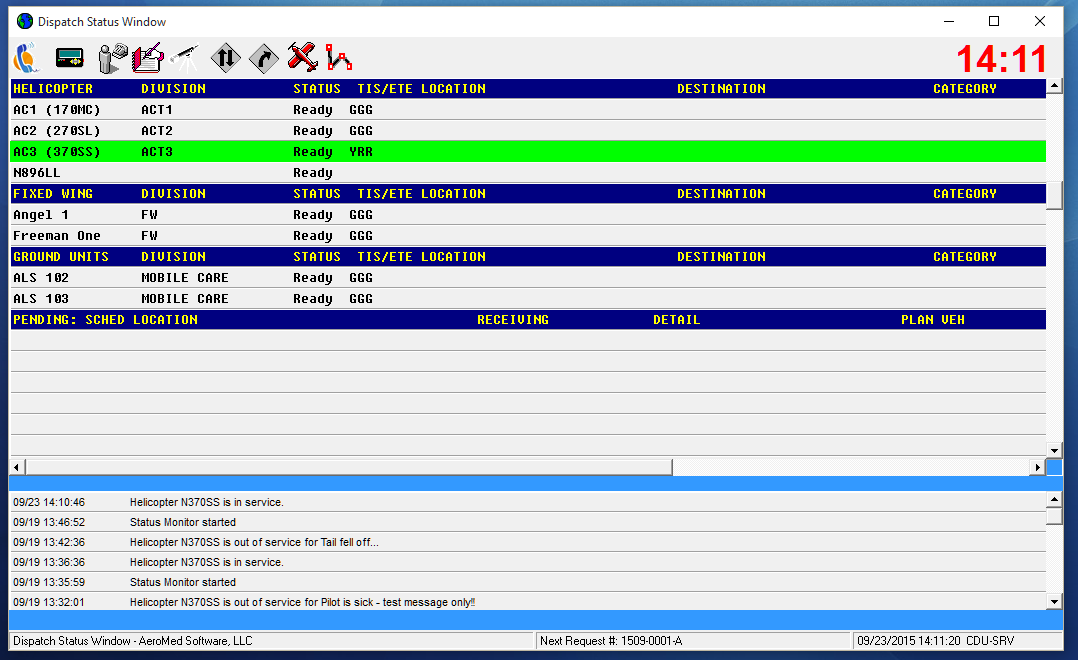Click the horizontal scroll right arrow
This screenshot has width=1078, height=660.
(1037, 468)
